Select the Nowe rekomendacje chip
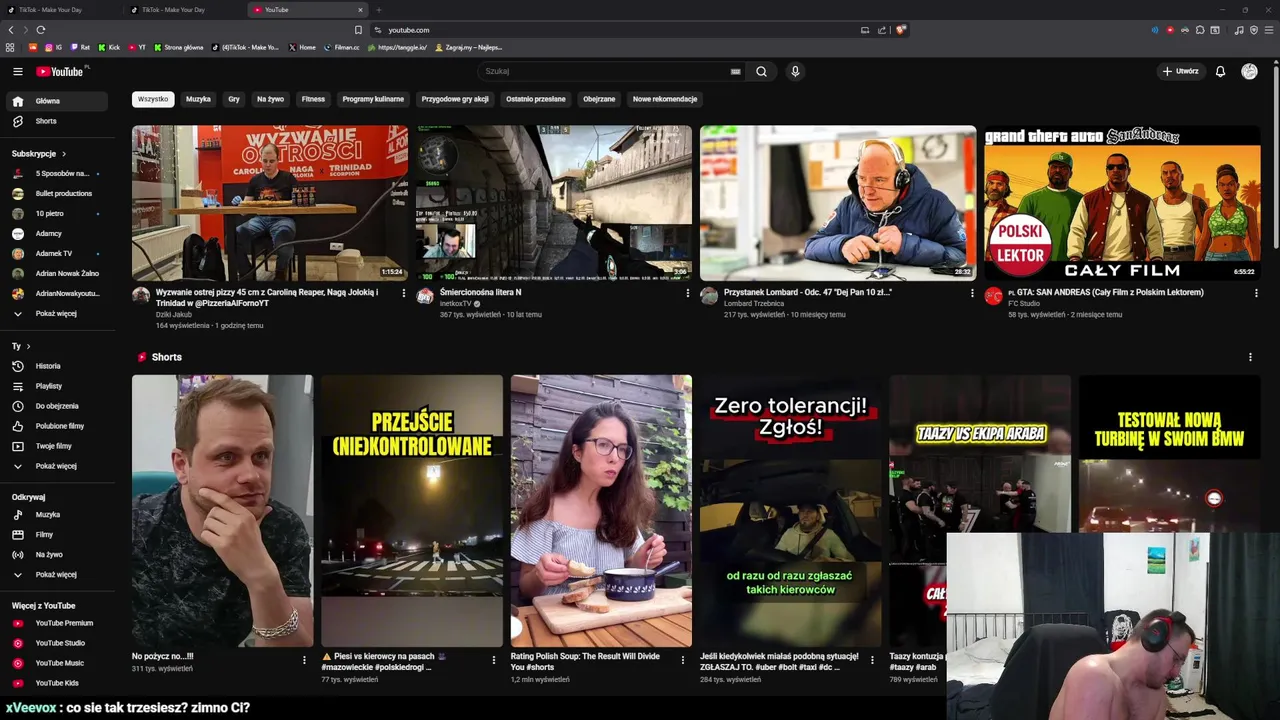This screenshot has height=720, width=1280. pos(665,99)
